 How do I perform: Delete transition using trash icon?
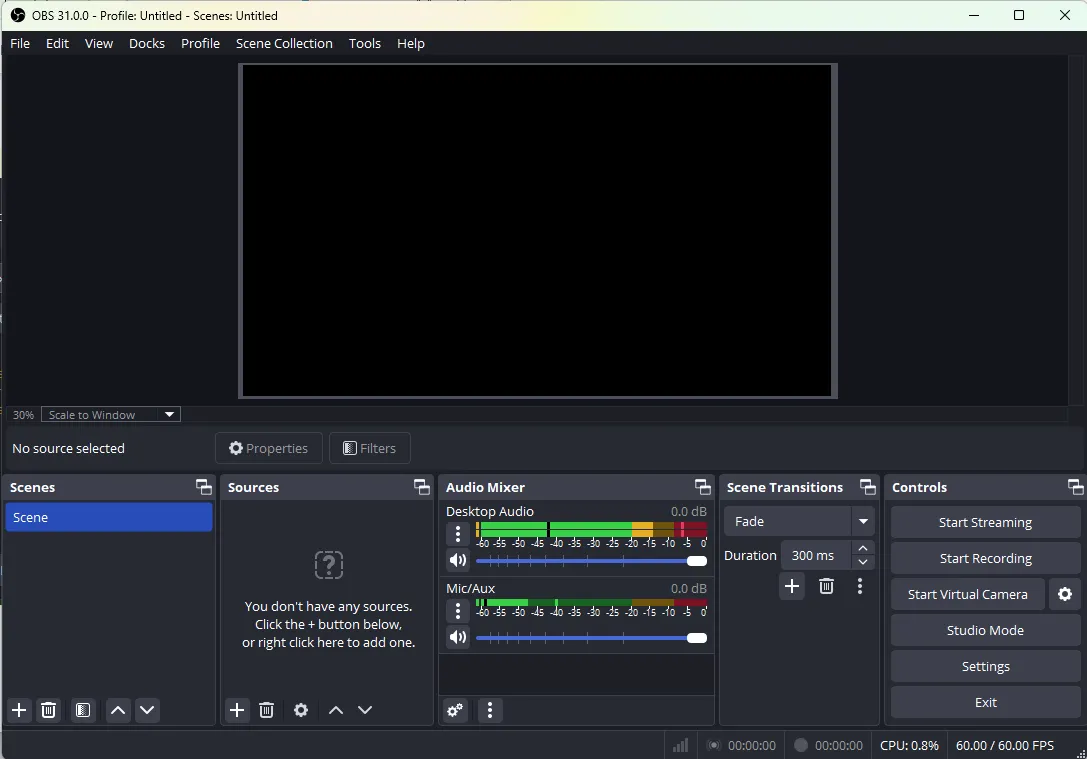[826, 586]
